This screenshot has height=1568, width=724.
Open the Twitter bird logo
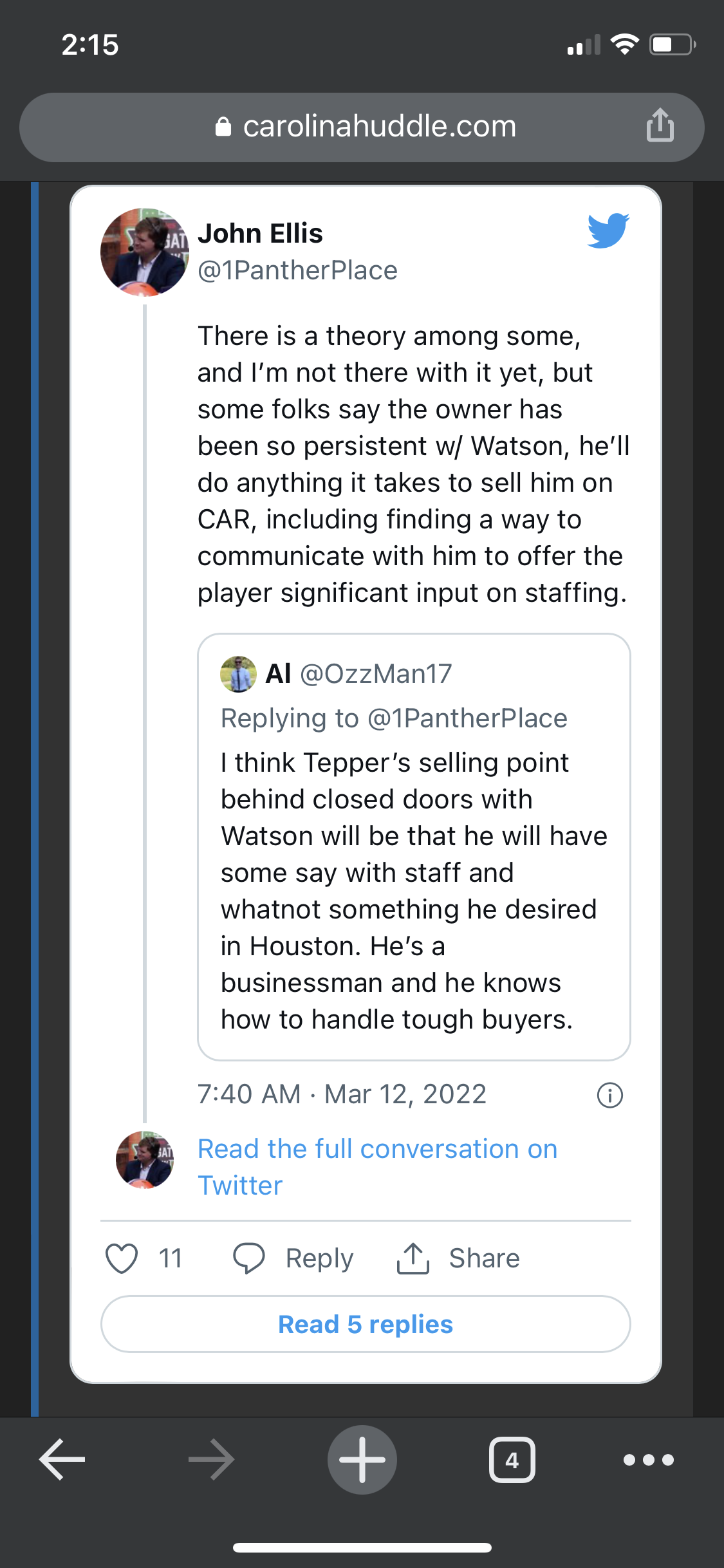point(608,230)
